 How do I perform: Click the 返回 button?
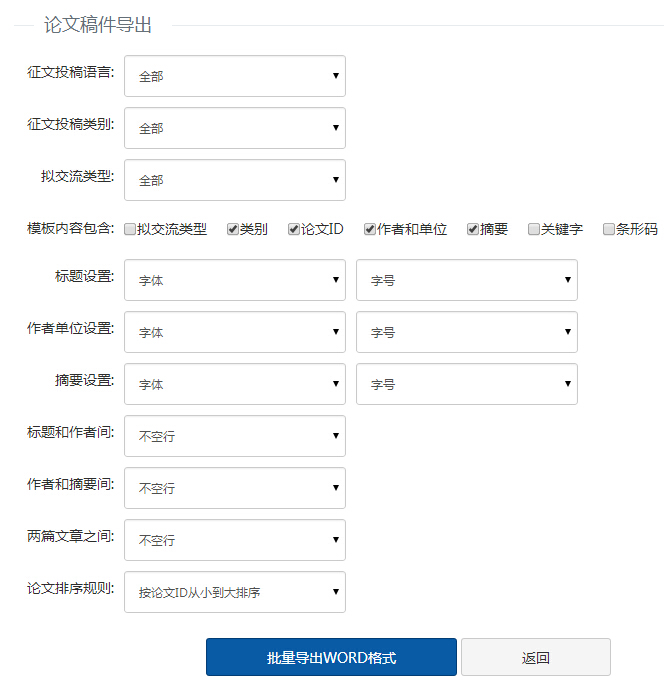(x=536, y=657)
